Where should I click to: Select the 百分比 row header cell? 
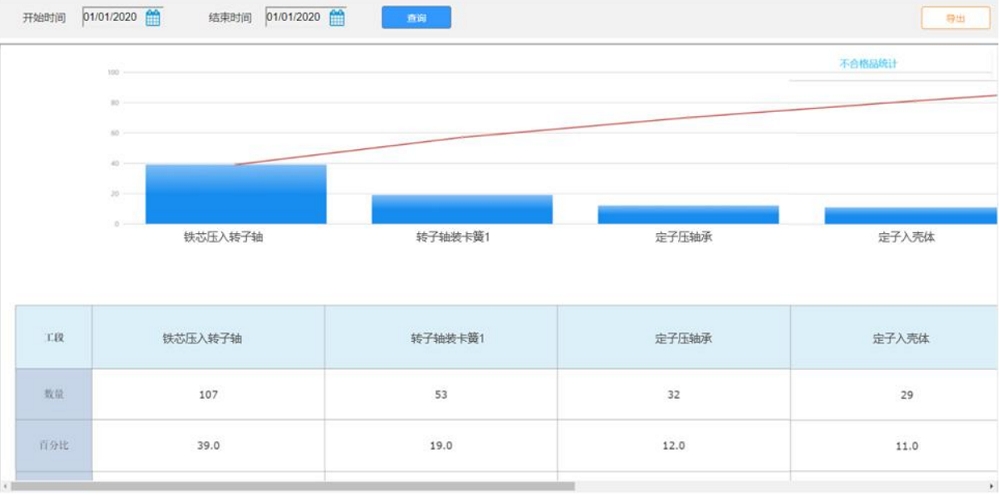coord(54,445)
